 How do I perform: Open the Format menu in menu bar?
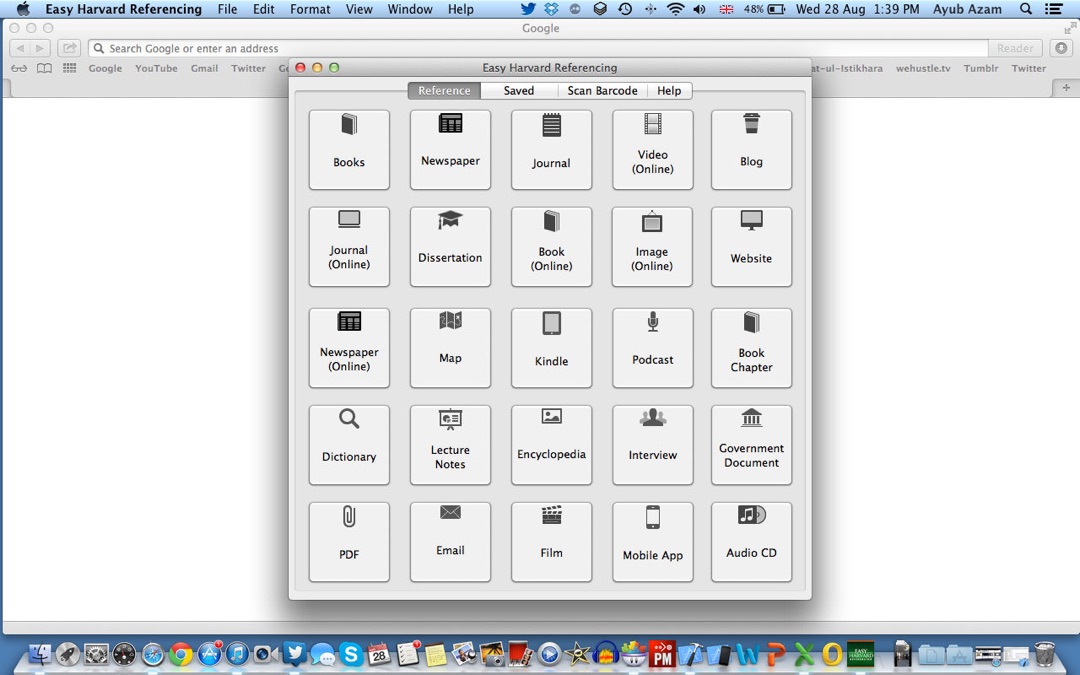pyautogui.click(x=310, y=9)
